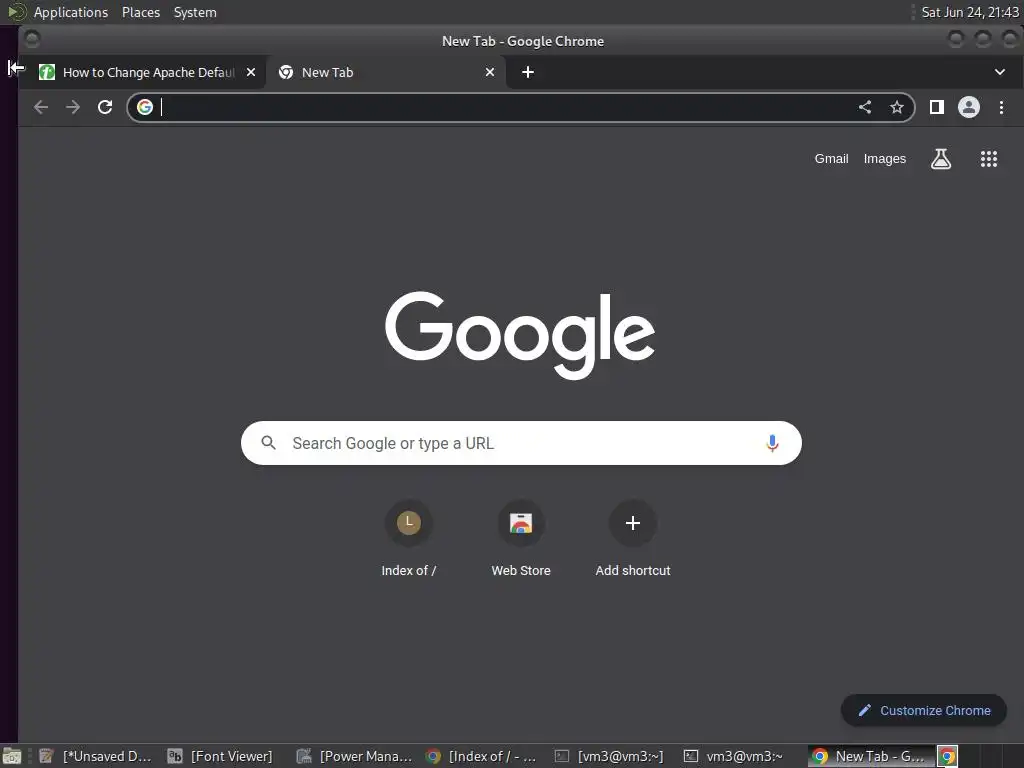
Task: Open the side panel icon
Action: click(936, 107)
